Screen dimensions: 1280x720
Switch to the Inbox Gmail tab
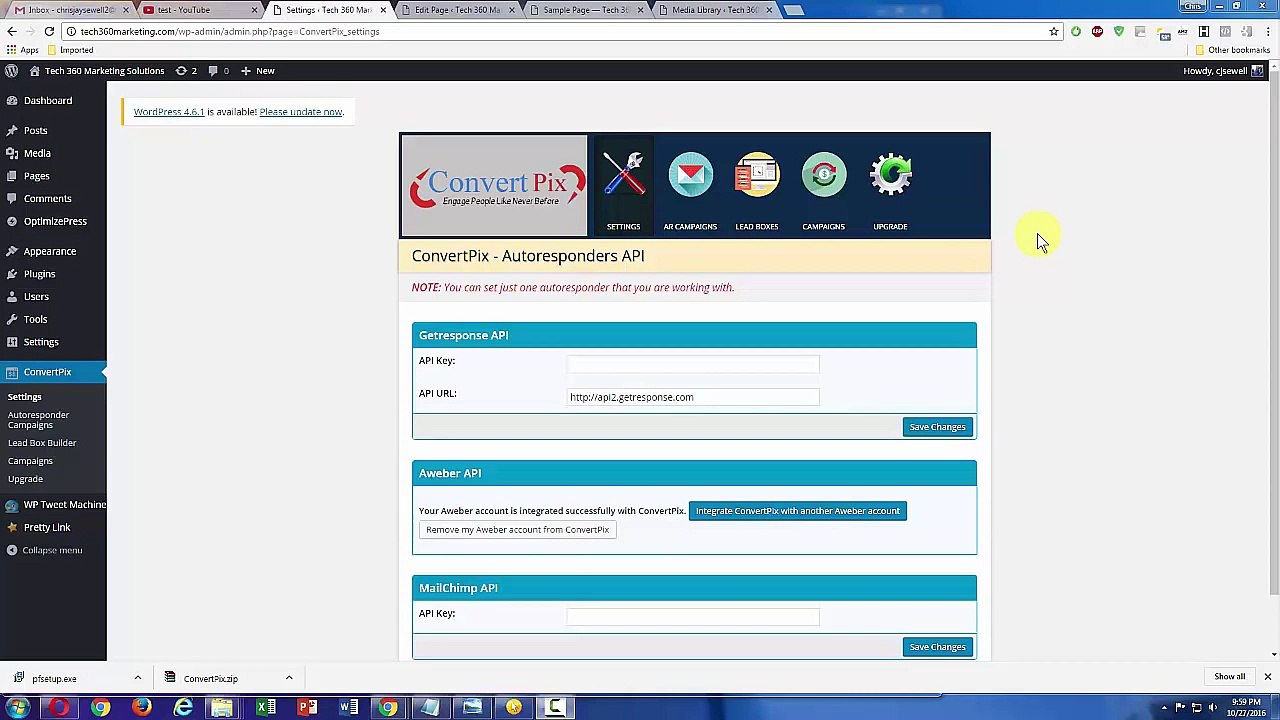tap(68, 10)
